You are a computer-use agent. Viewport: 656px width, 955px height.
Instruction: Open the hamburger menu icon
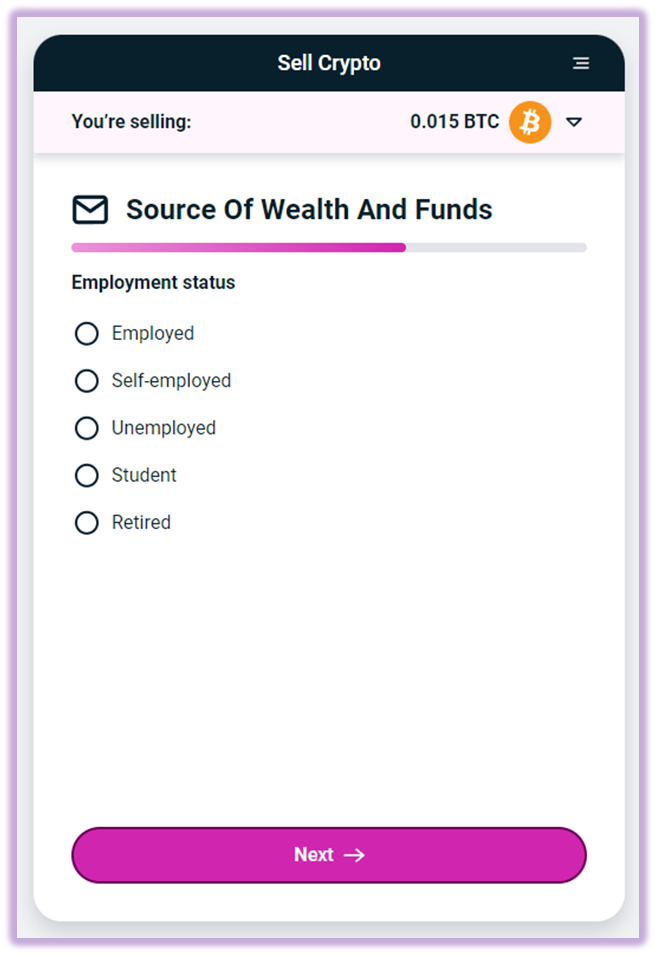coord(580,63)
